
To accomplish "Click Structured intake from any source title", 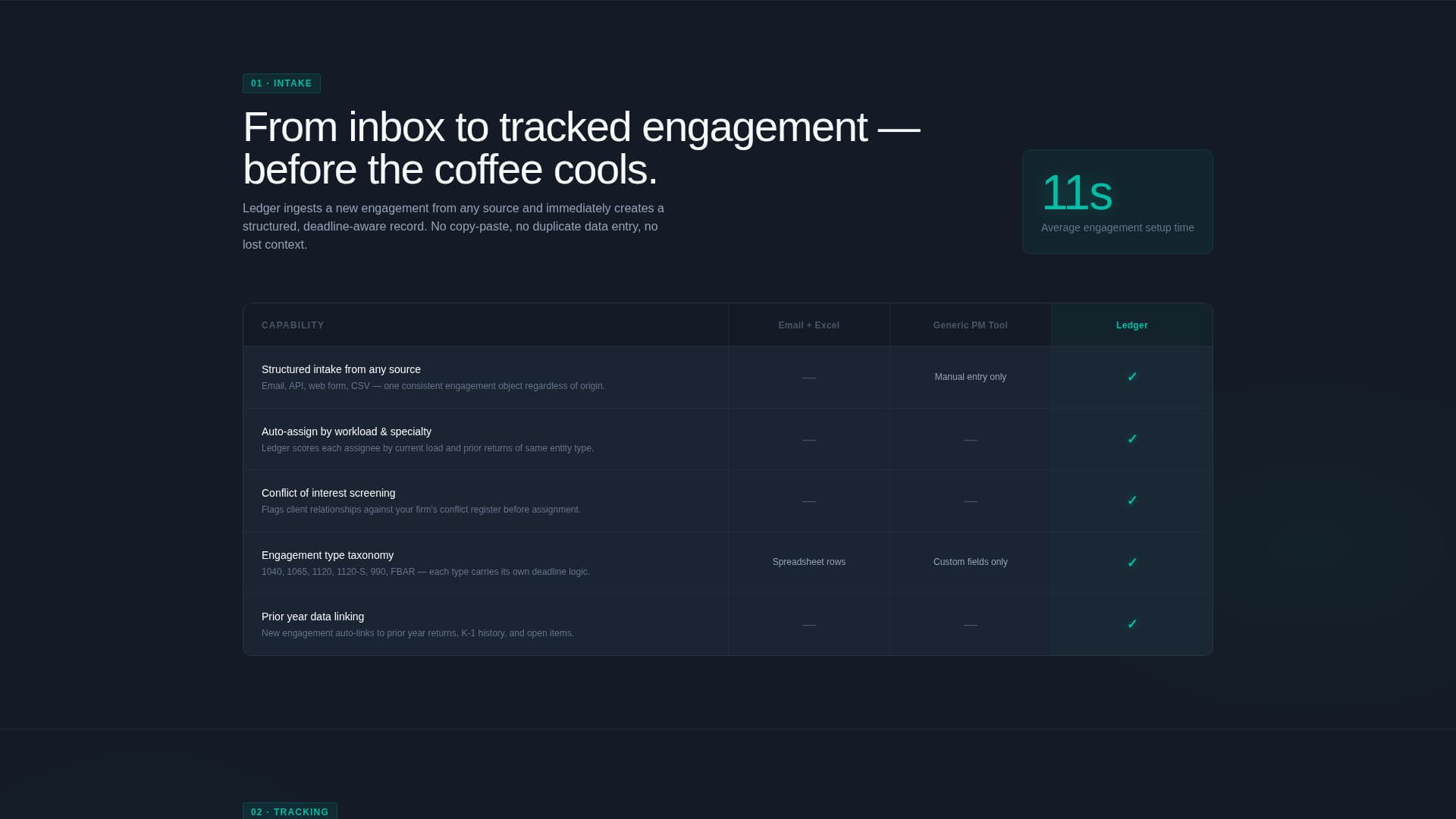I will [x=341, y=369].
